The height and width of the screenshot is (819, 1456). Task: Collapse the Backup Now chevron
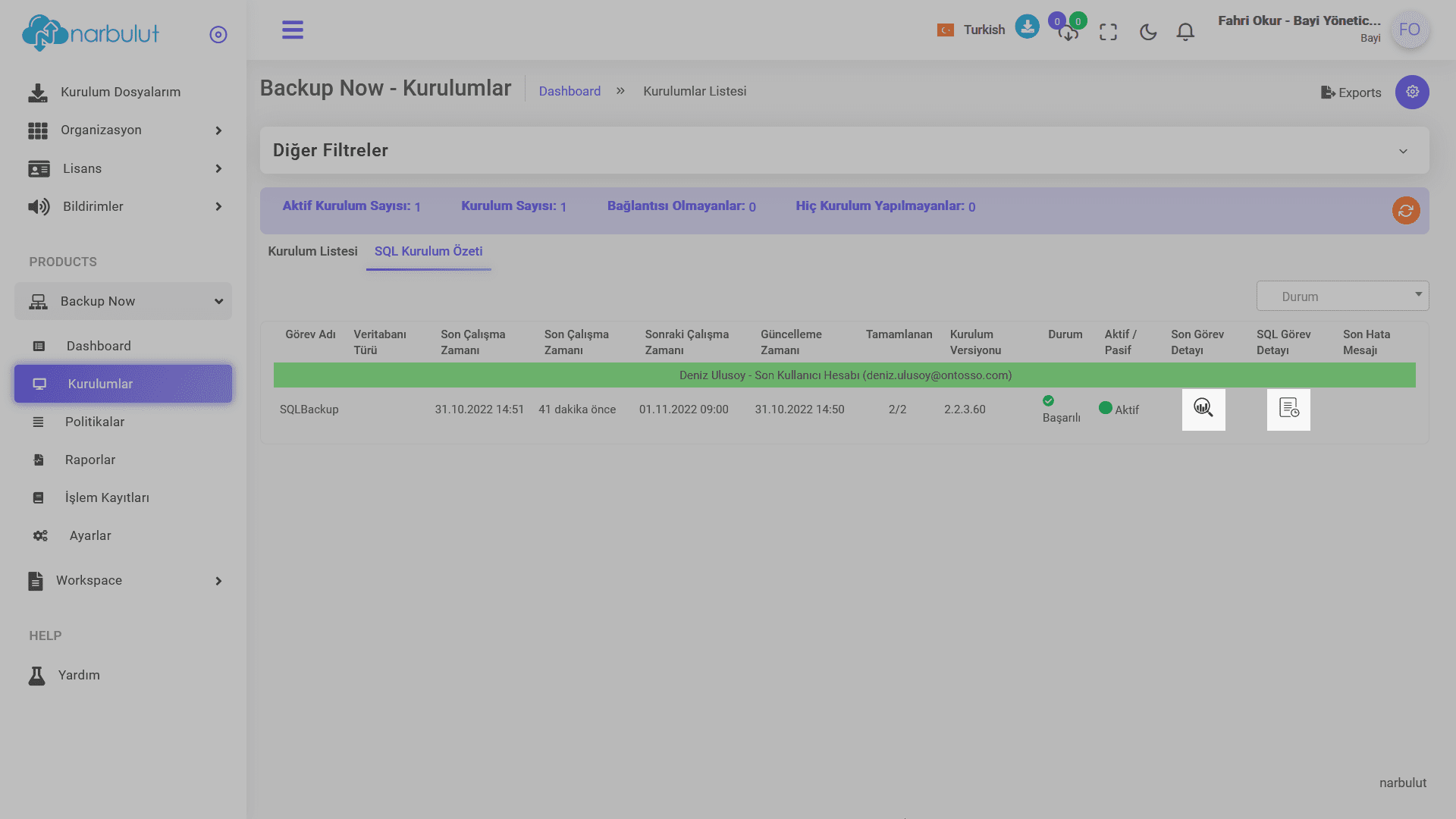point(218,301)
